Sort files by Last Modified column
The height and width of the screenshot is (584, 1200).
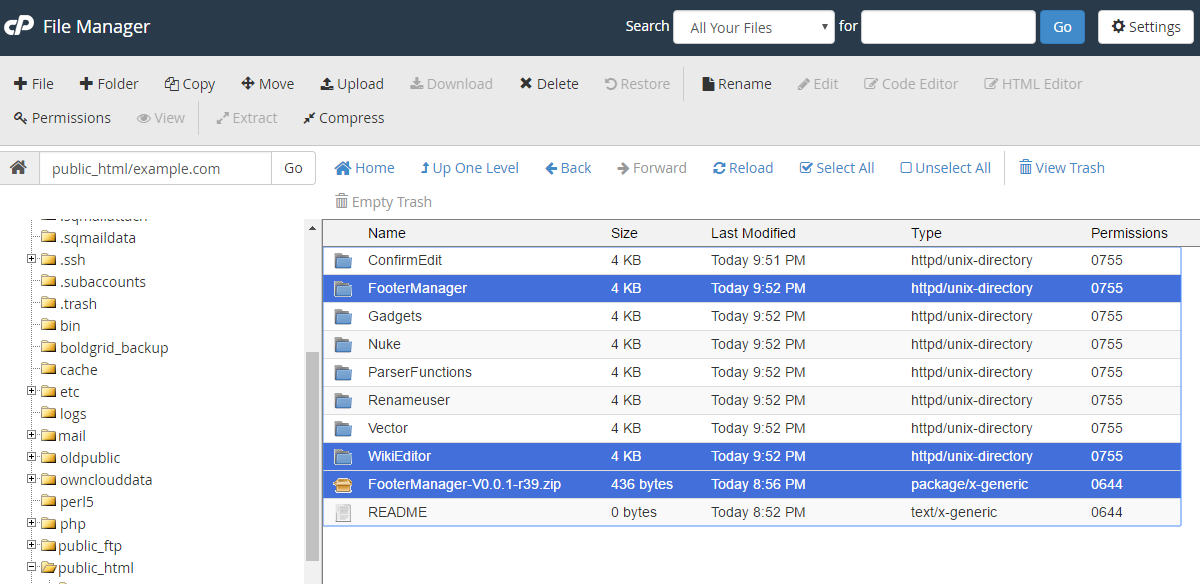tap(753, 233)
